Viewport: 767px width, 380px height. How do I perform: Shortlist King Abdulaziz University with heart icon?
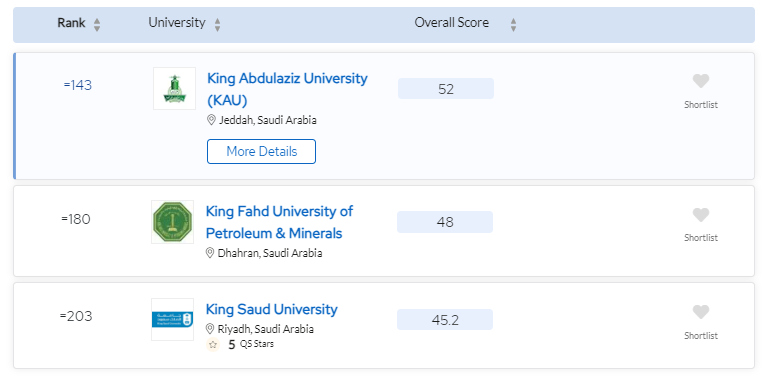pos(700,81)
